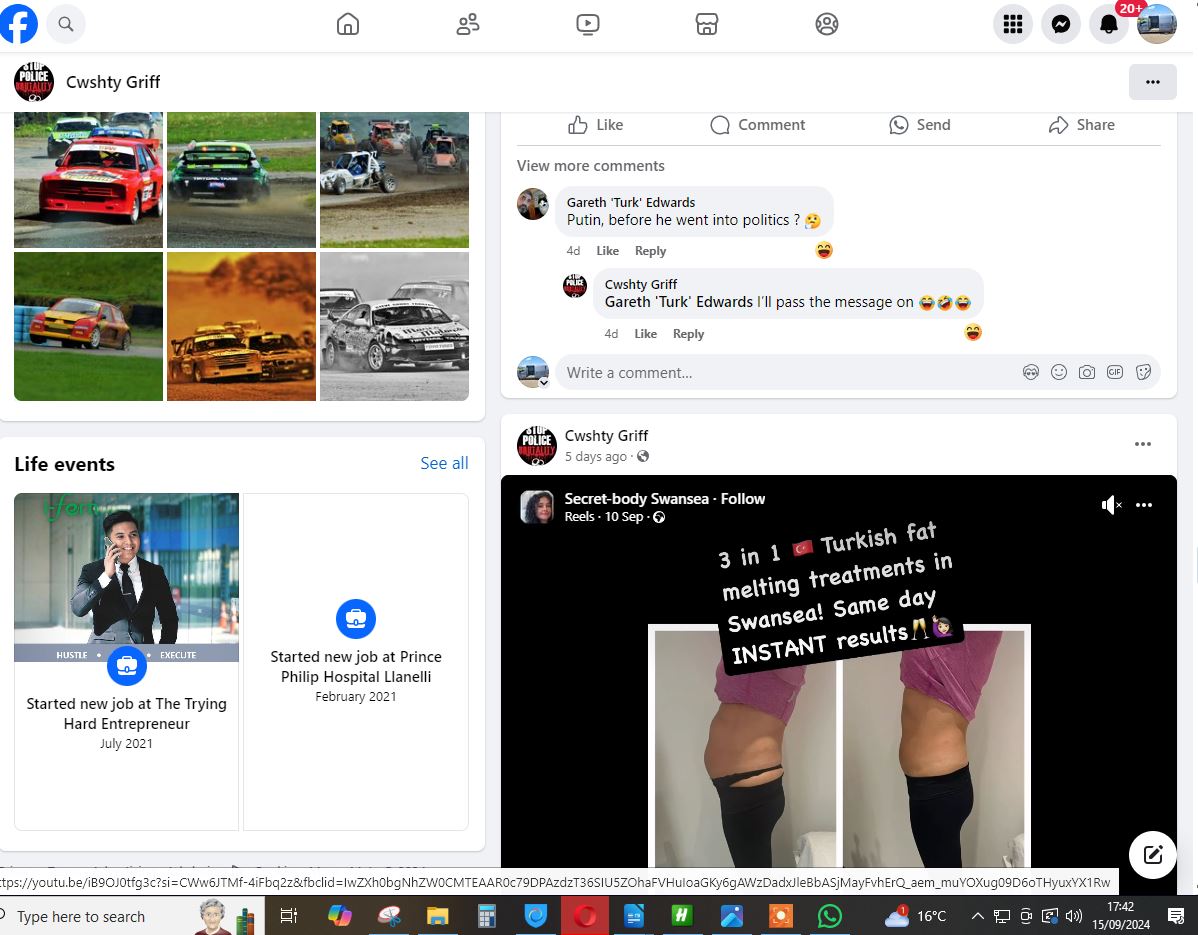This screenshot has width=1198, height=935.
Task: Open the notifications bell
Action: click(1109, 25)
